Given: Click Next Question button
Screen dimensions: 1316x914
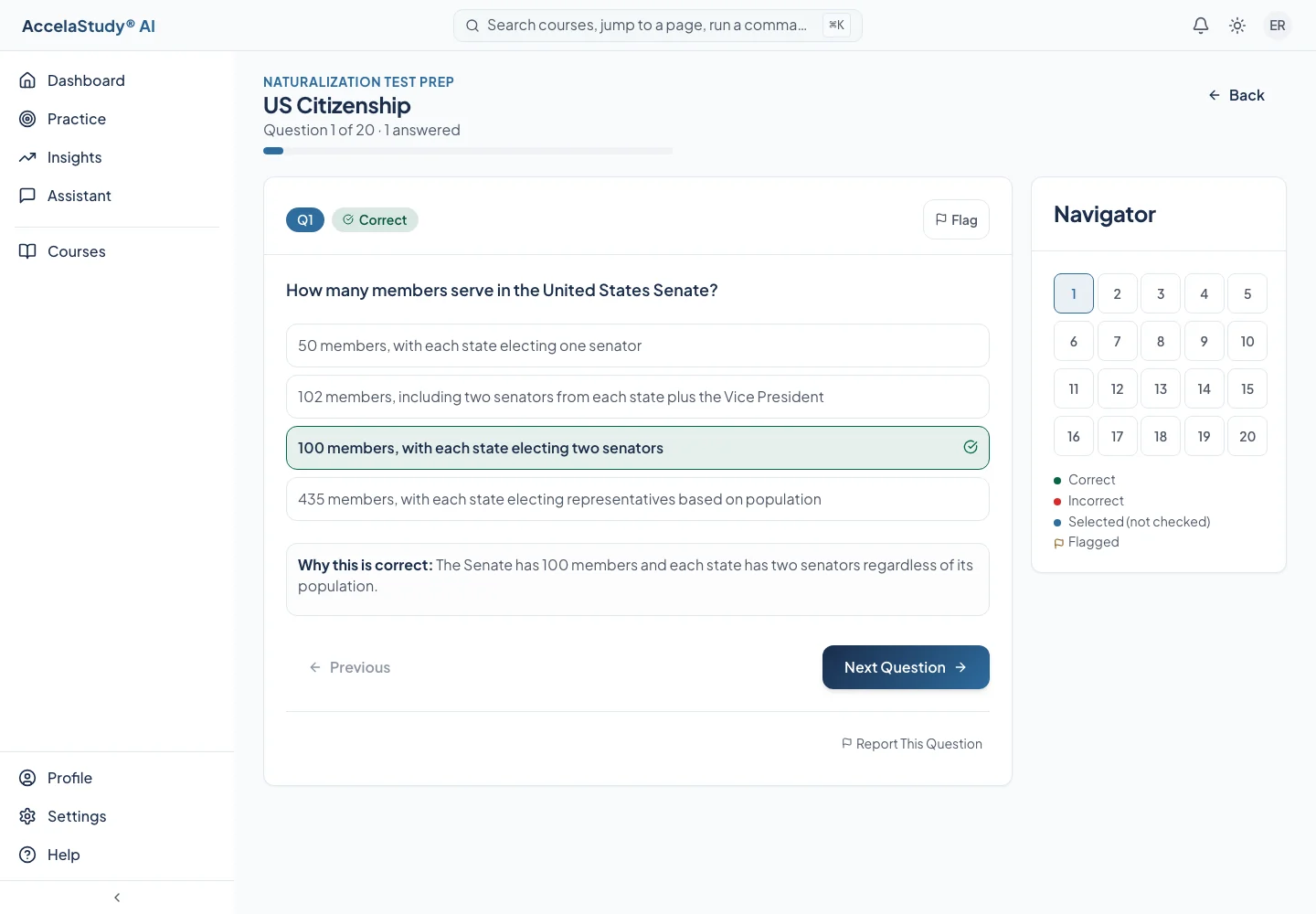Looking at the screenshot, I should click(x=906, y=667).
